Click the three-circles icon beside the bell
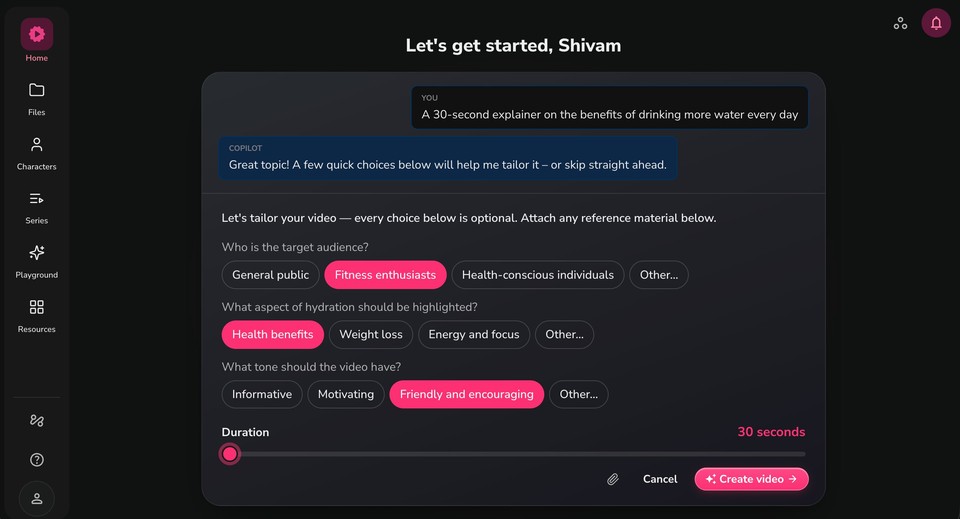 pos(900,23)
